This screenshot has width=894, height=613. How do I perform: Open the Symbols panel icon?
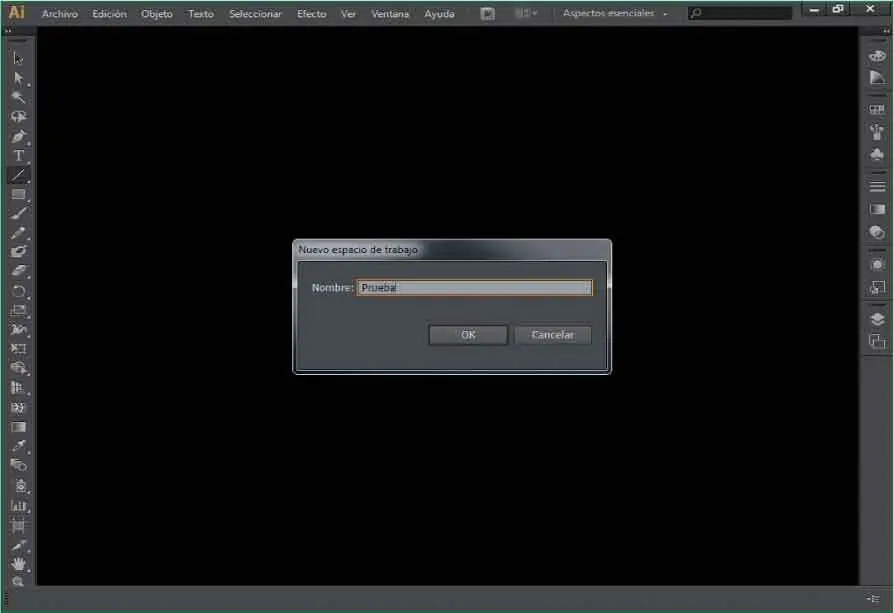click(x=877, y=155)
